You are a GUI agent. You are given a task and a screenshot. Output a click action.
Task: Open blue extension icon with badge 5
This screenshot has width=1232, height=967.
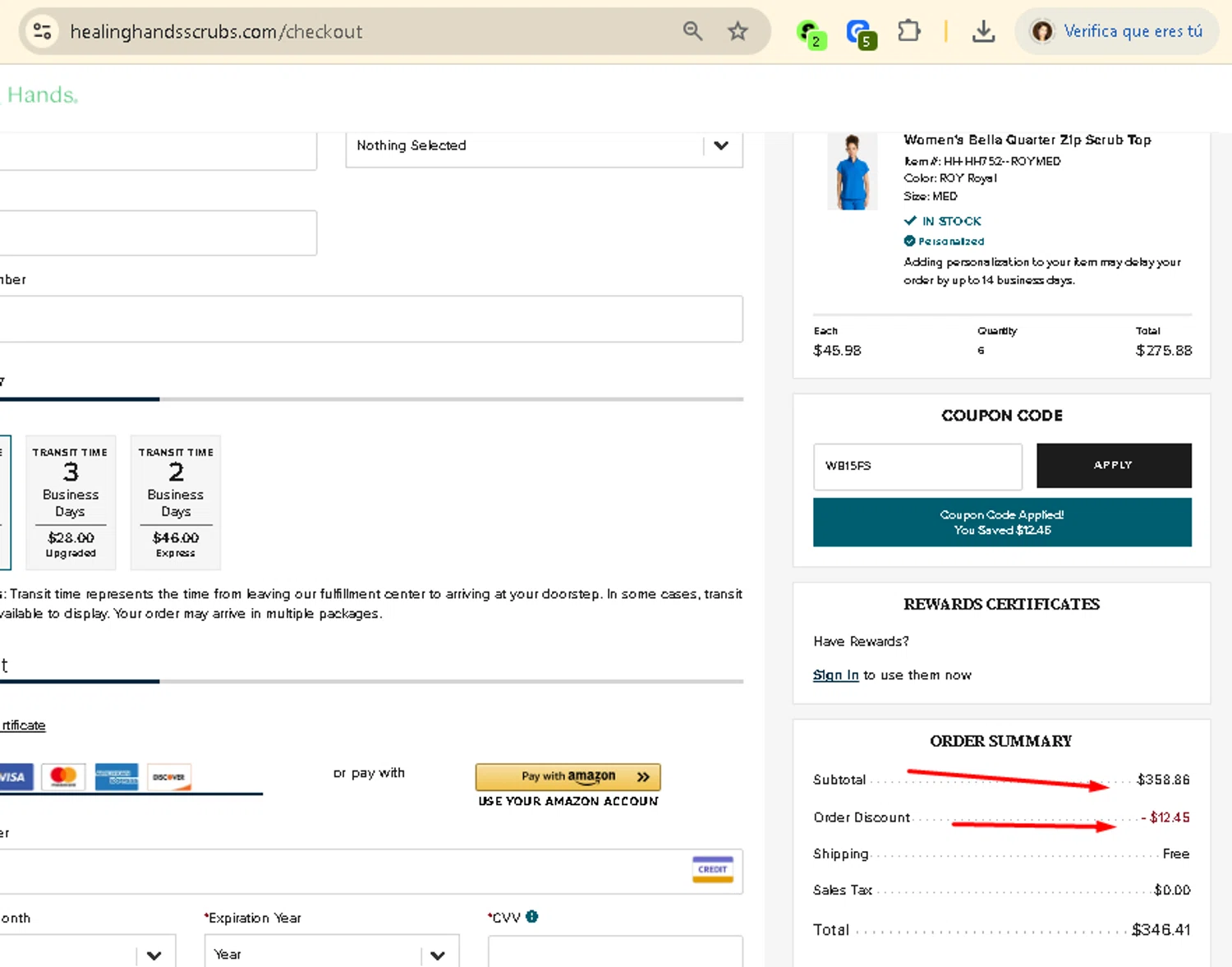point(862,34)
